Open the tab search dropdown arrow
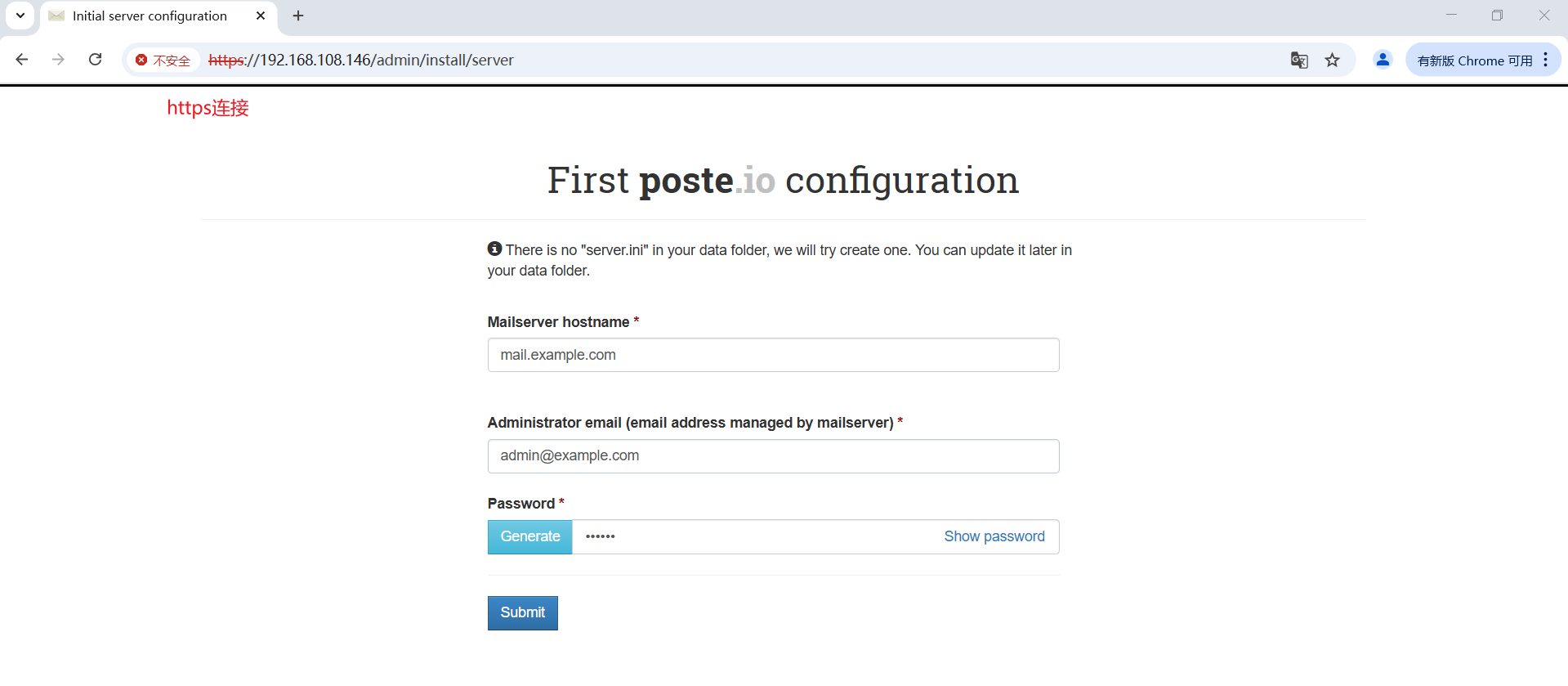 tap(20, 16)
